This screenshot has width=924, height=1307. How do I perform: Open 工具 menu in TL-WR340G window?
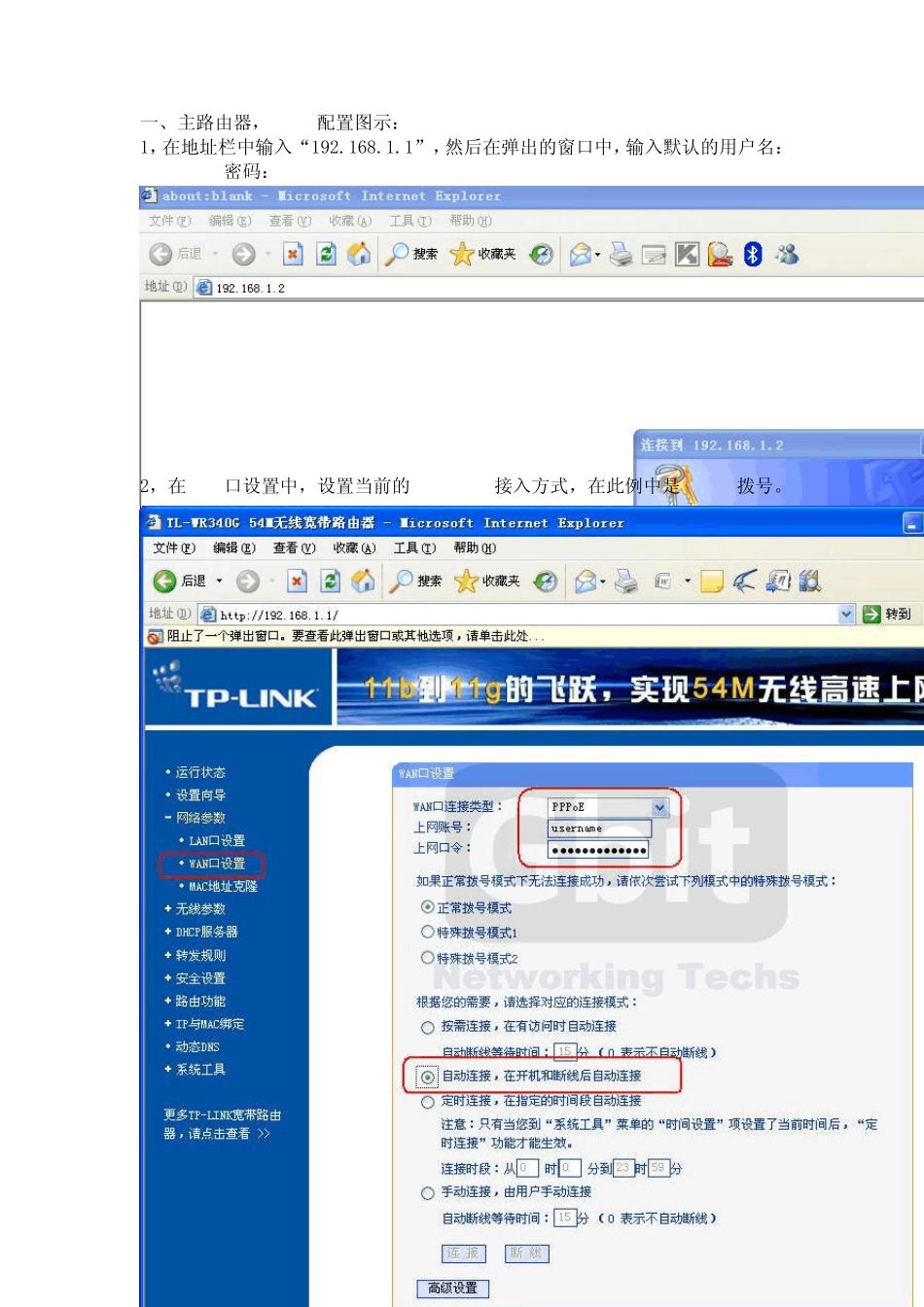(414, 548)
